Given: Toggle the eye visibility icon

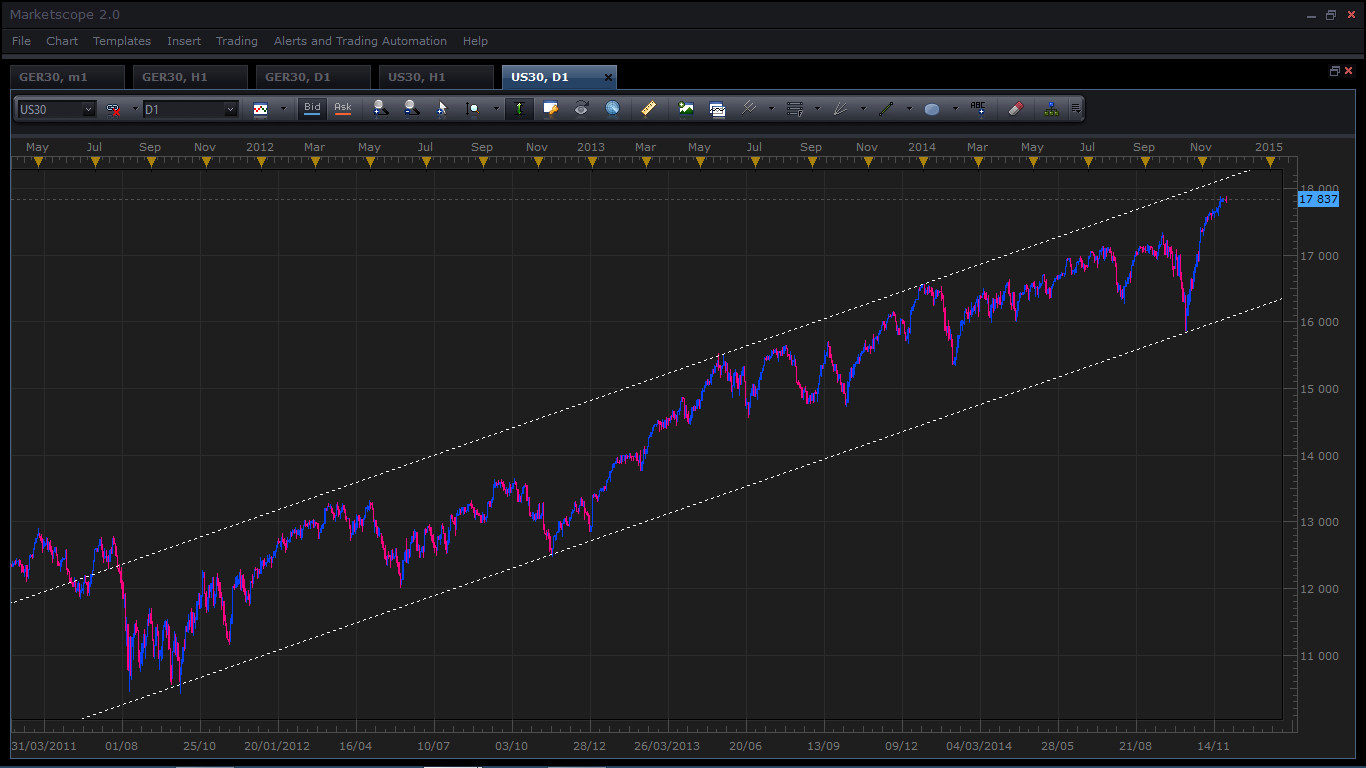Looking at the screenshot, I should pyautogui.click(x=581, y=109).
